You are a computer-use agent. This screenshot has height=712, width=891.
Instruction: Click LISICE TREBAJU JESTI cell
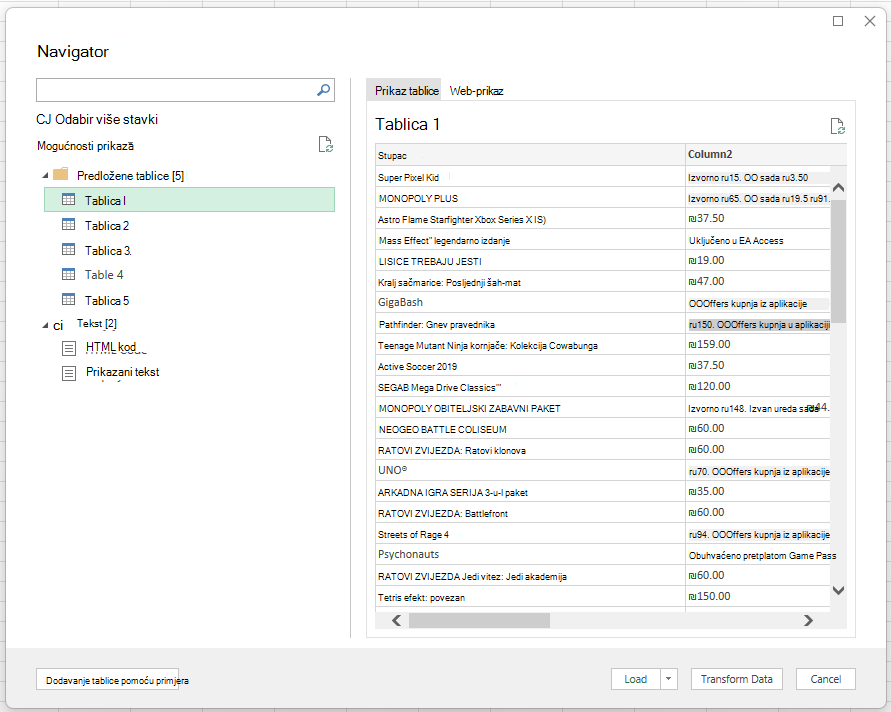(x=530, y=261)
